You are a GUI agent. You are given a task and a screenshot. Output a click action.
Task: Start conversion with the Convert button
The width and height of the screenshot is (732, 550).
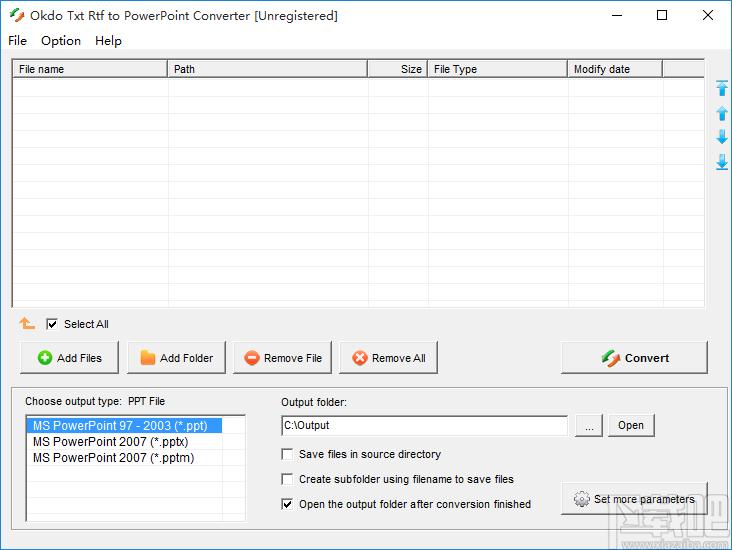coord(634,358)
